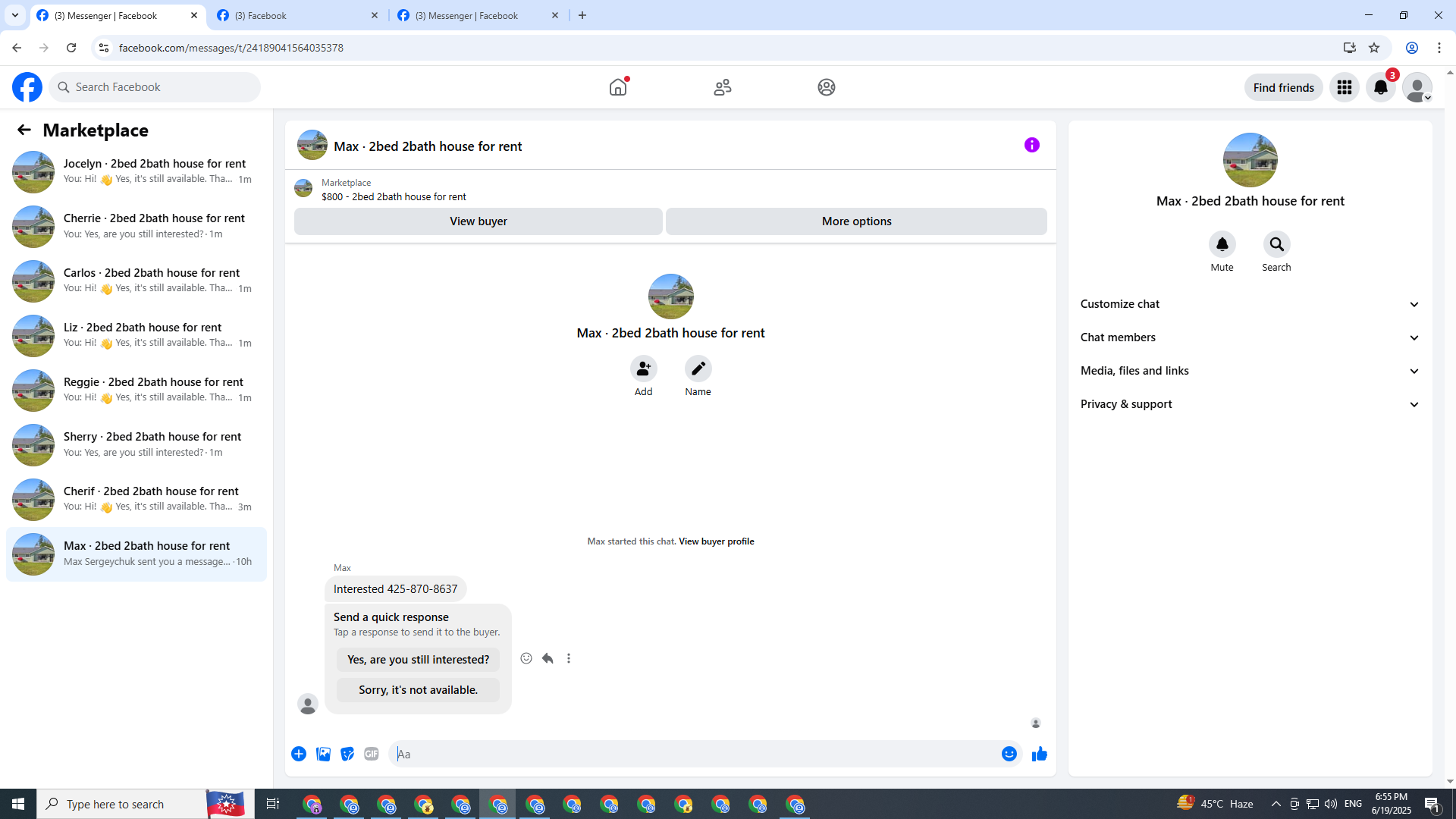
Task: Open the Friends icon in top navigation
Action: click(x=723, y=87)
